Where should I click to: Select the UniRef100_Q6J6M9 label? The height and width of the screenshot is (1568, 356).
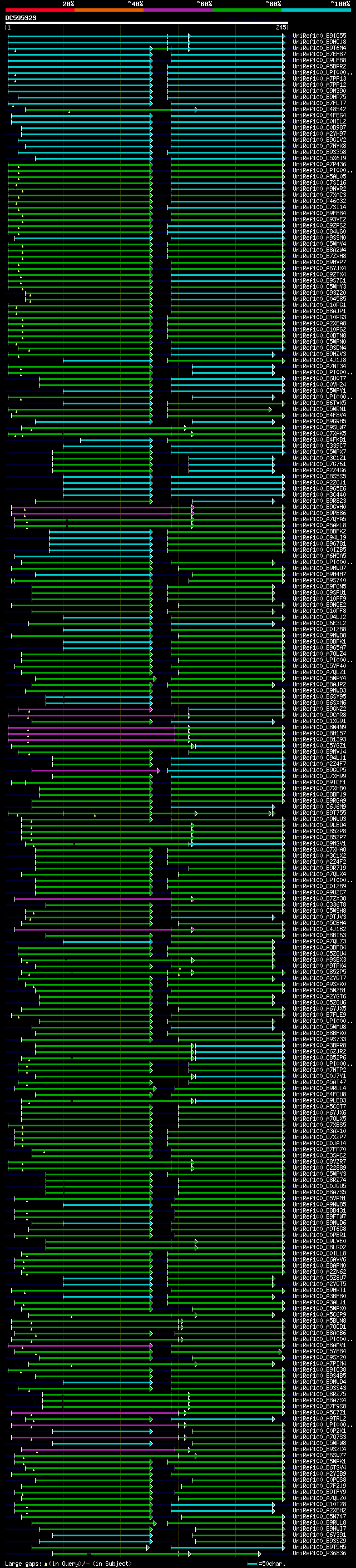(x=319, y=807)
